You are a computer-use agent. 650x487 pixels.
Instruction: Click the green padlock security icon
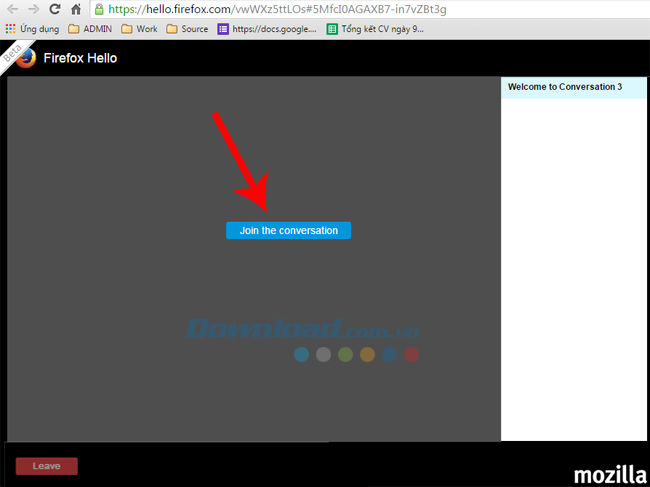pyautogui.click(x=99, y=9)
